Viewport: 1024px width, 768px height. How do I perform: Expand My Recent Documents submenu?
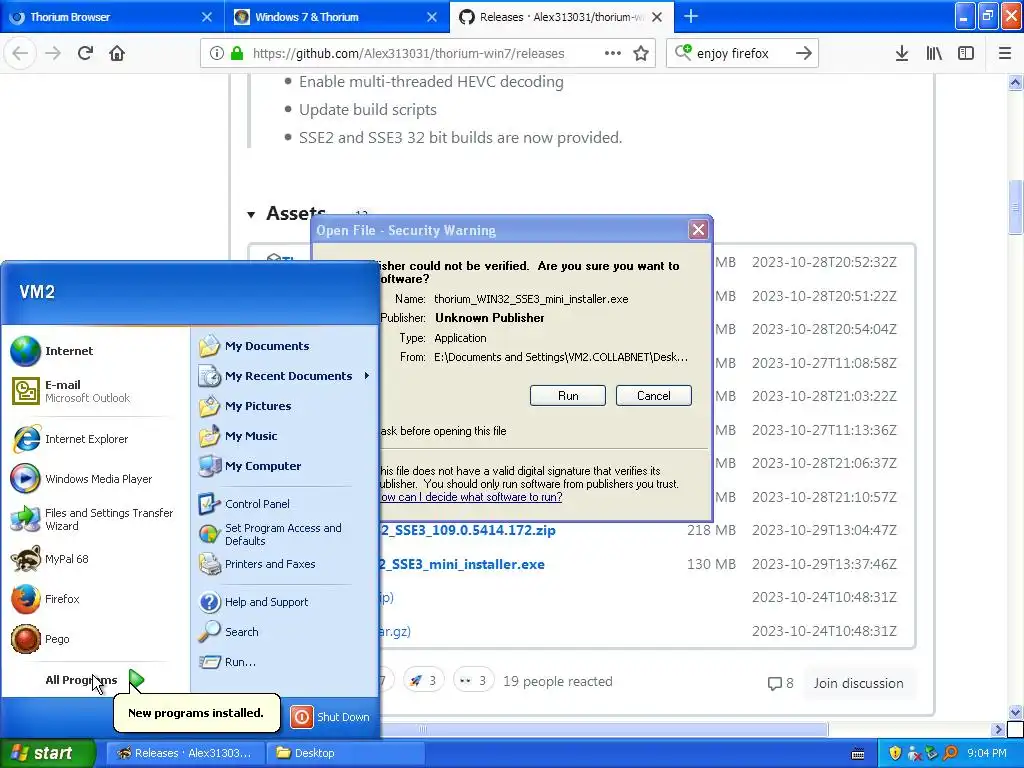tap(285, 376)
